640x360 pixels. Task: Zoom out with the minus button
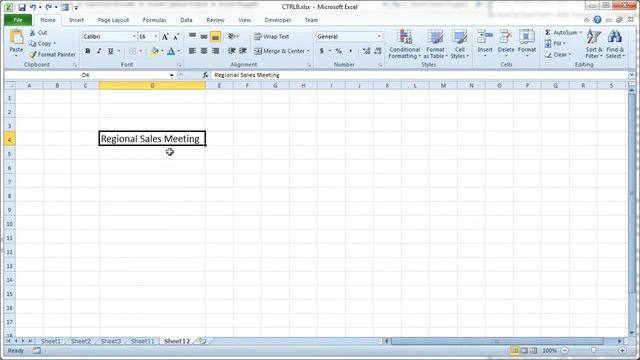point(564,350)
